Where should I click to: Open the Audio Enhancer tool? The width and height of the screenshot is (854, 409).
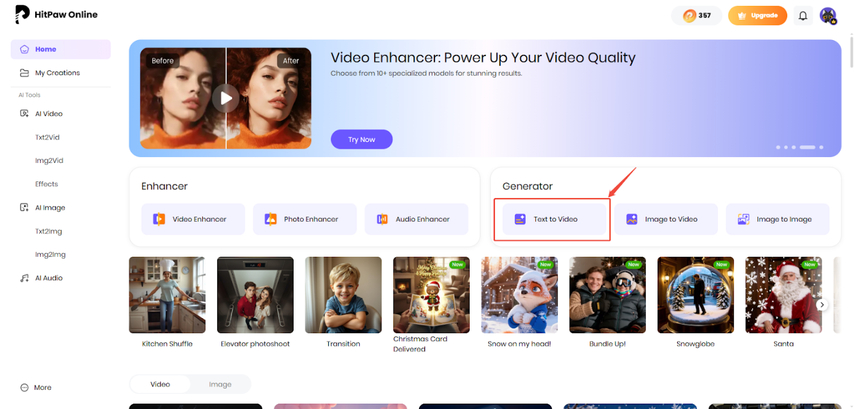pyautogui.click(x=416, y=219)
